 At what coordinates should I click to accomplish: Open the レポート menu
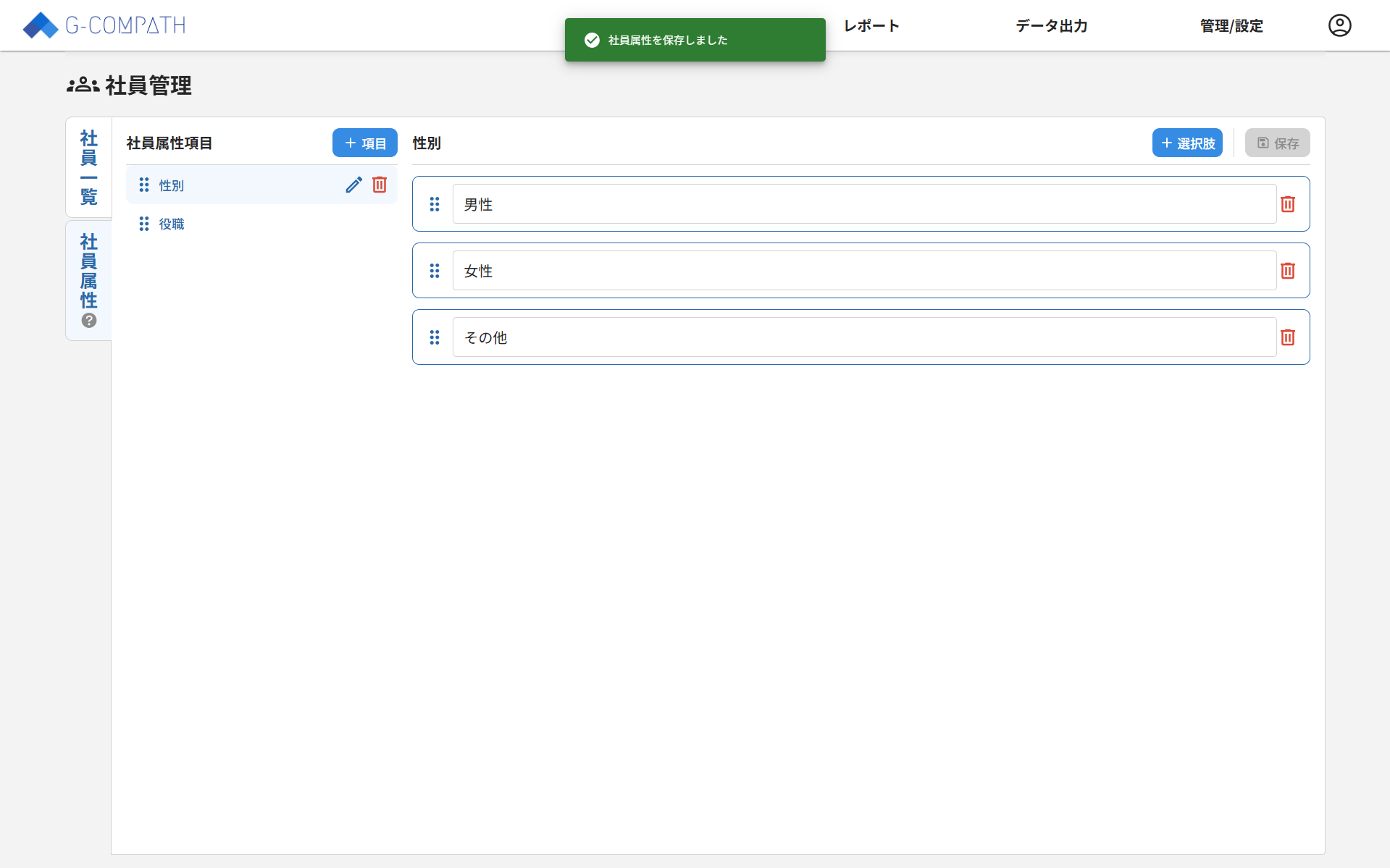tap(871, 26)
